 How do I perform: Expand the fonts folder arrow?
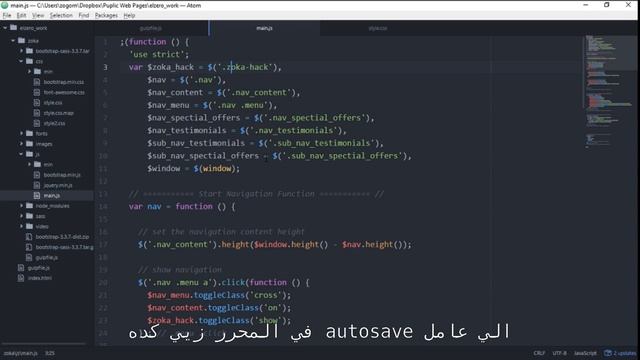[21, 133]
